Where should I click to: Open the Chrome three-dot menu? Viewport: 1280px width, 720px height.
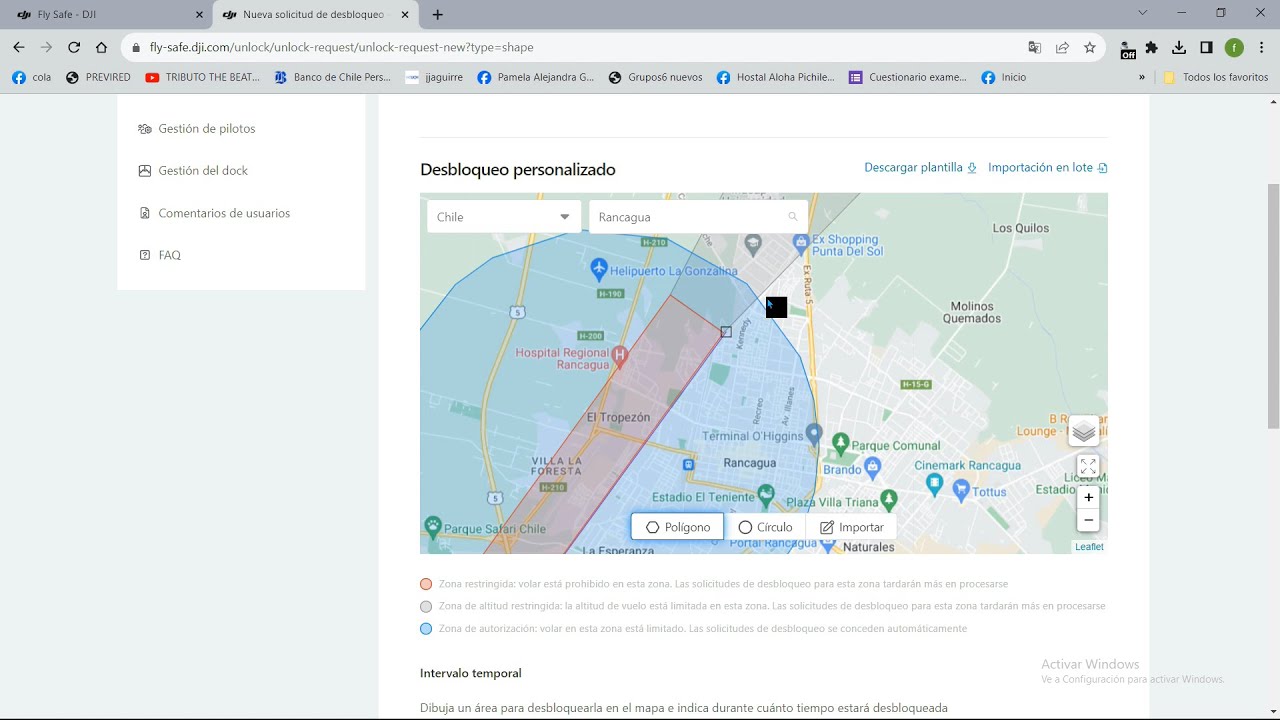click(x=1261, y=47)
